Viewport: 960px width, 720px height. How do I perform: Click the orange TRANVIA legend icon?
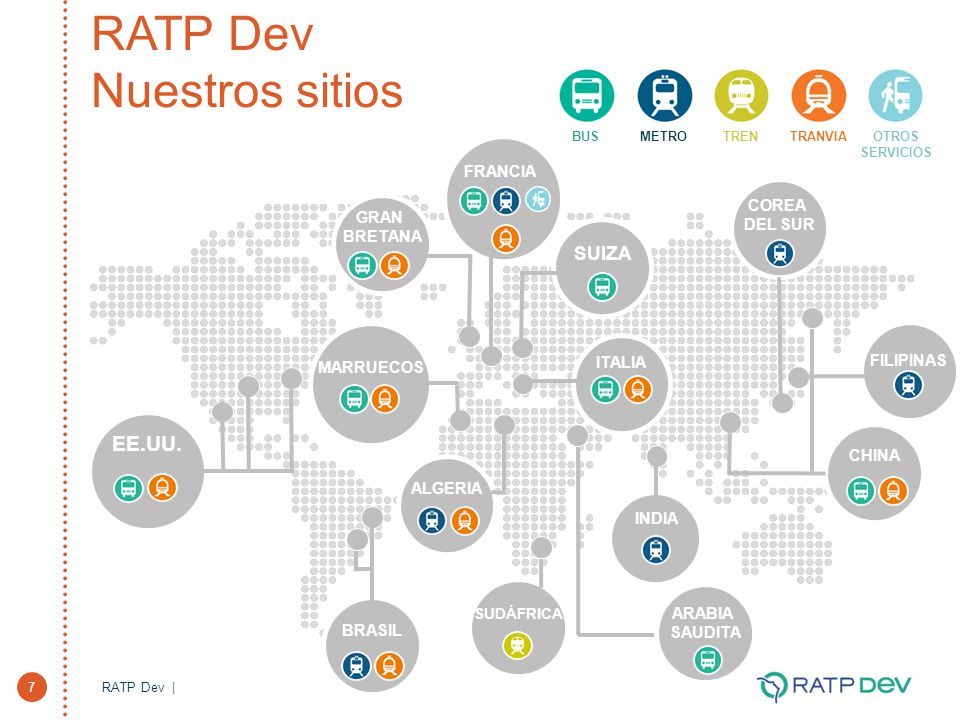819,96
